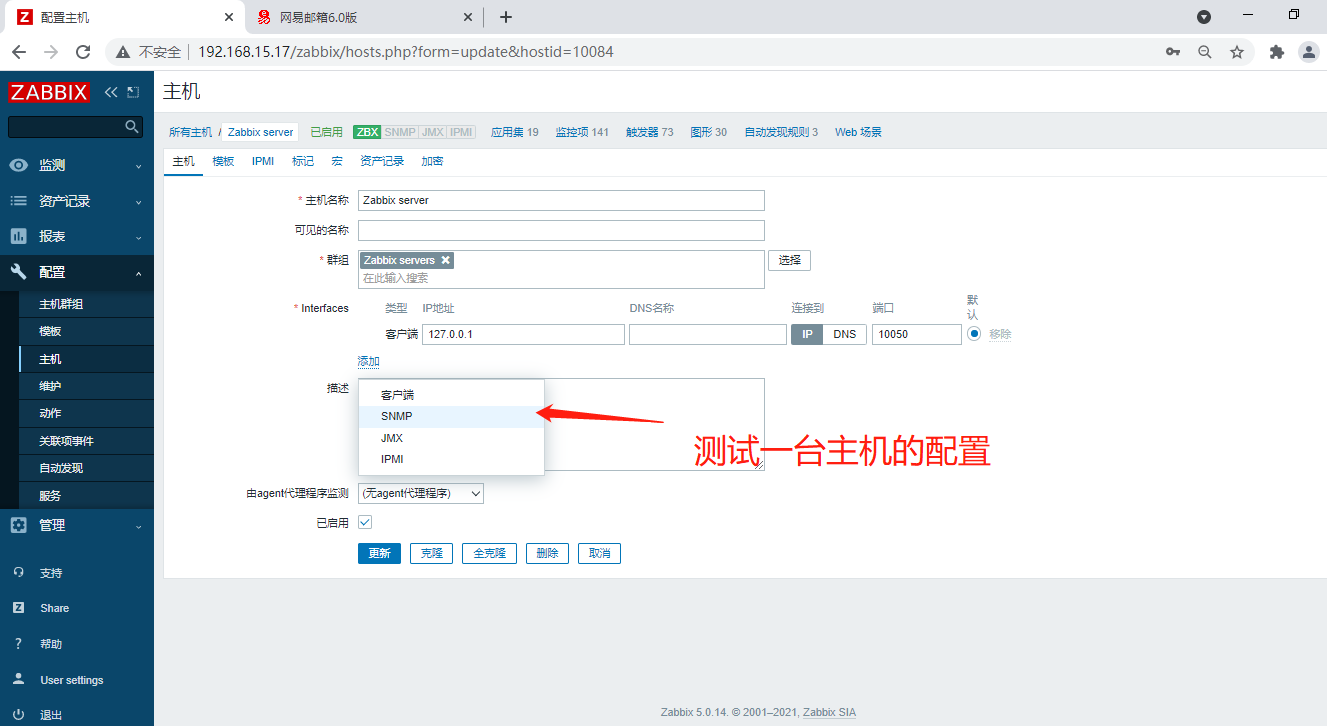Click the 选择 group button

coord(790,260)
